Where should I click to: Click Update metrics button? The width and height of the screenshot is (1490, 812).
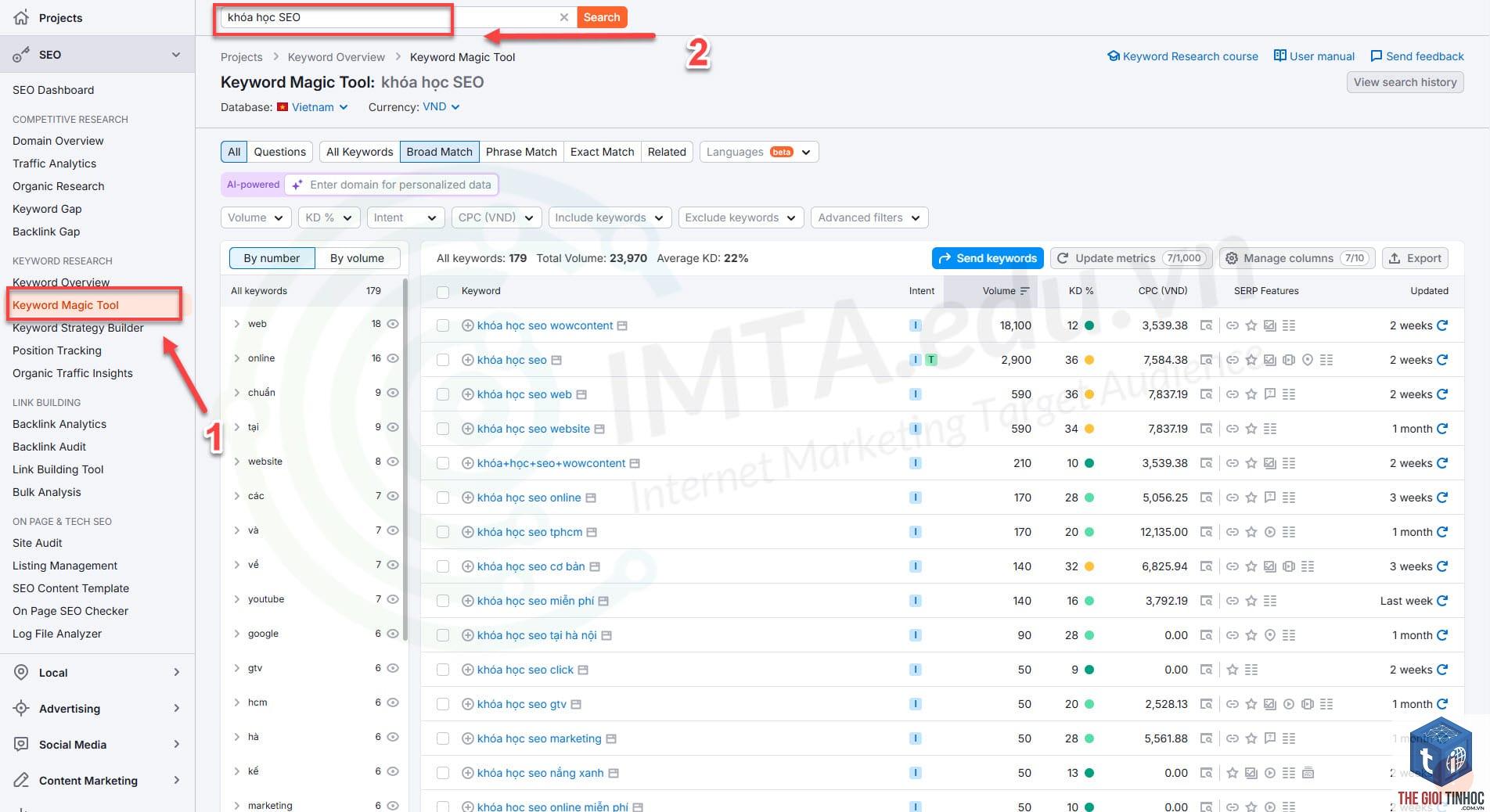pos(1132,258)
